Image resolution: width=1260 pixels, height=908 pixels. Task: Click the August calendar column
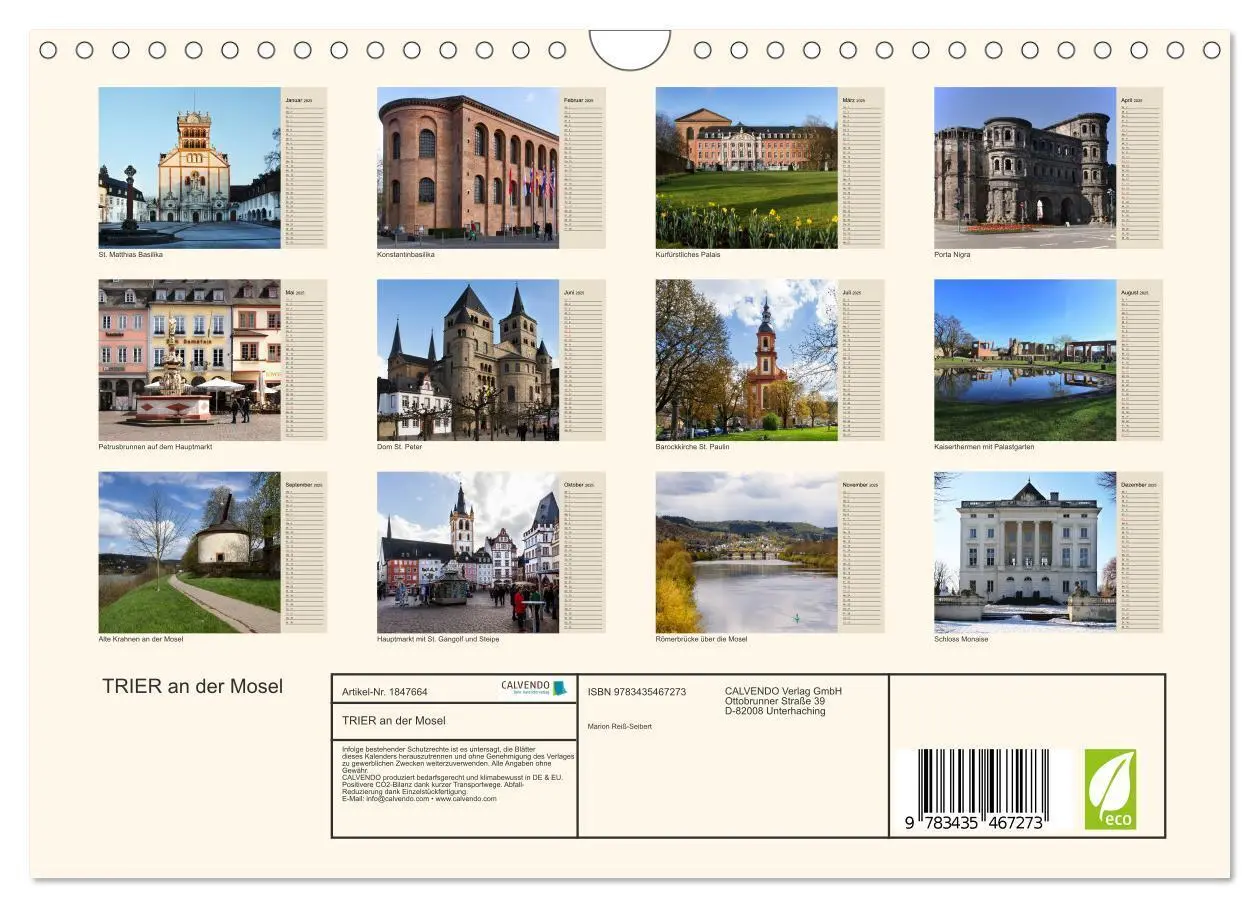1140,360
